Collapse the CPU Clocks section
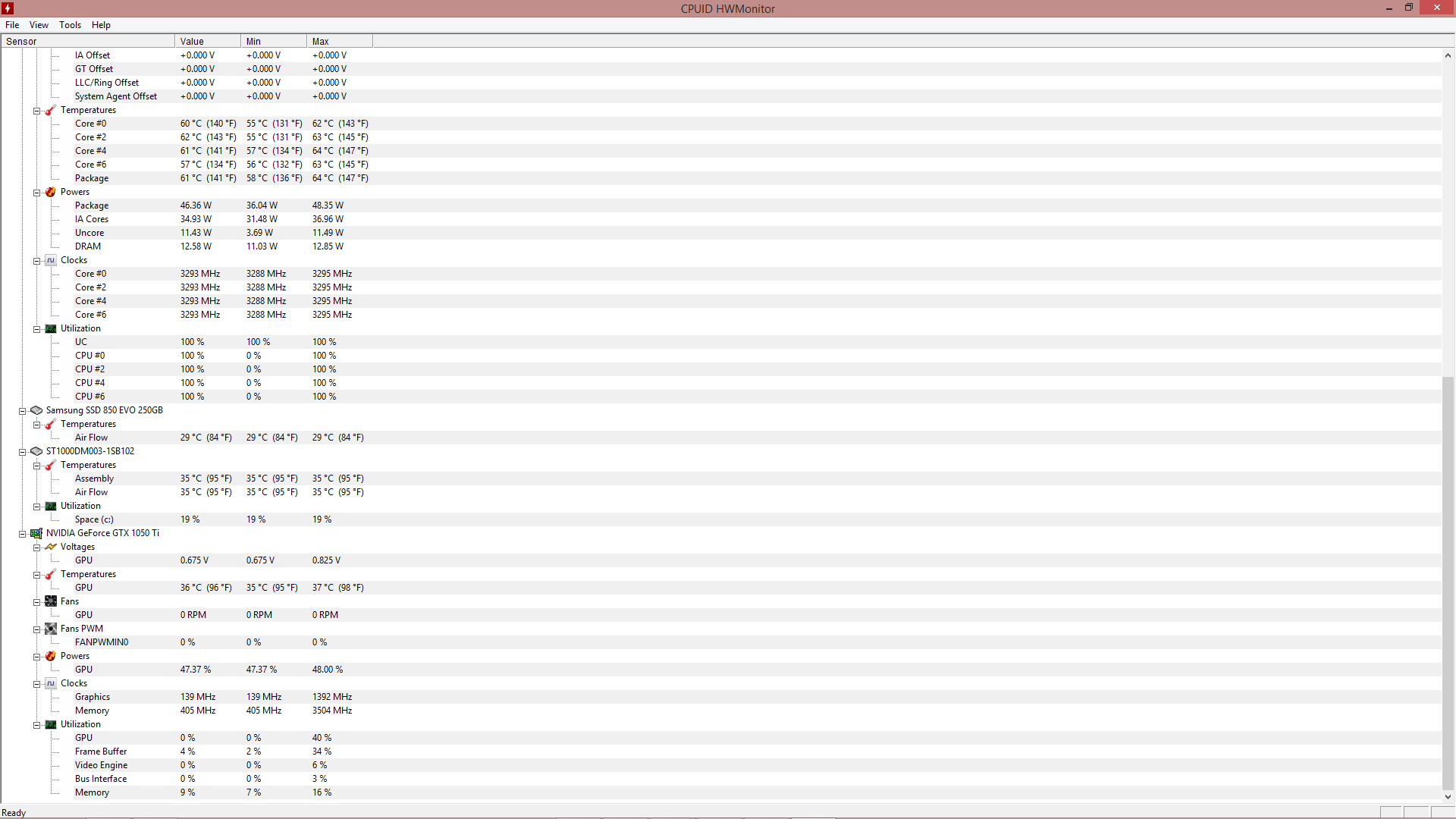The height and width of the screenshot is (819, 1456). coord(36,261)
